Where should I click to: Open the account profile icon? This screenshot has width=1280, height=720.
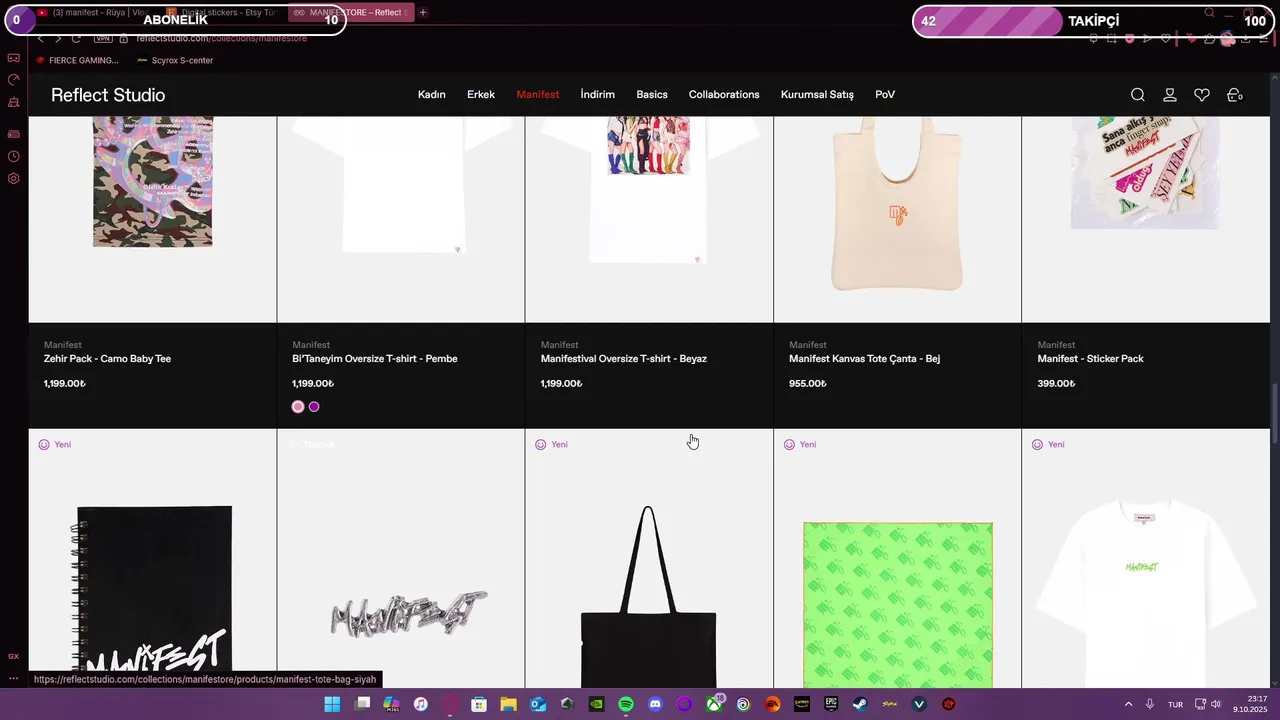[1170, 95]
